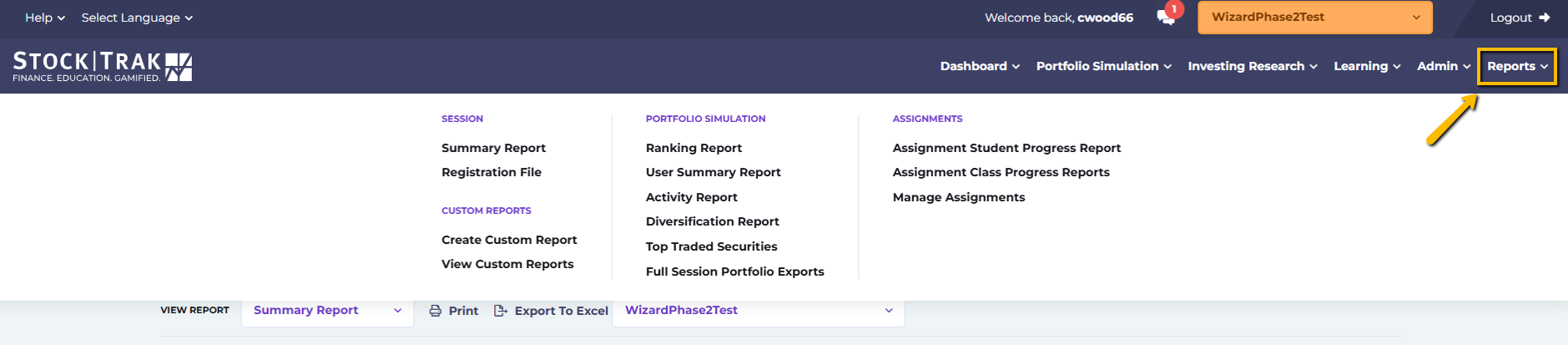Open the Admin menu
Image resolution: width=1568 pixels, height=345 pixels.
pos(1444,66)
